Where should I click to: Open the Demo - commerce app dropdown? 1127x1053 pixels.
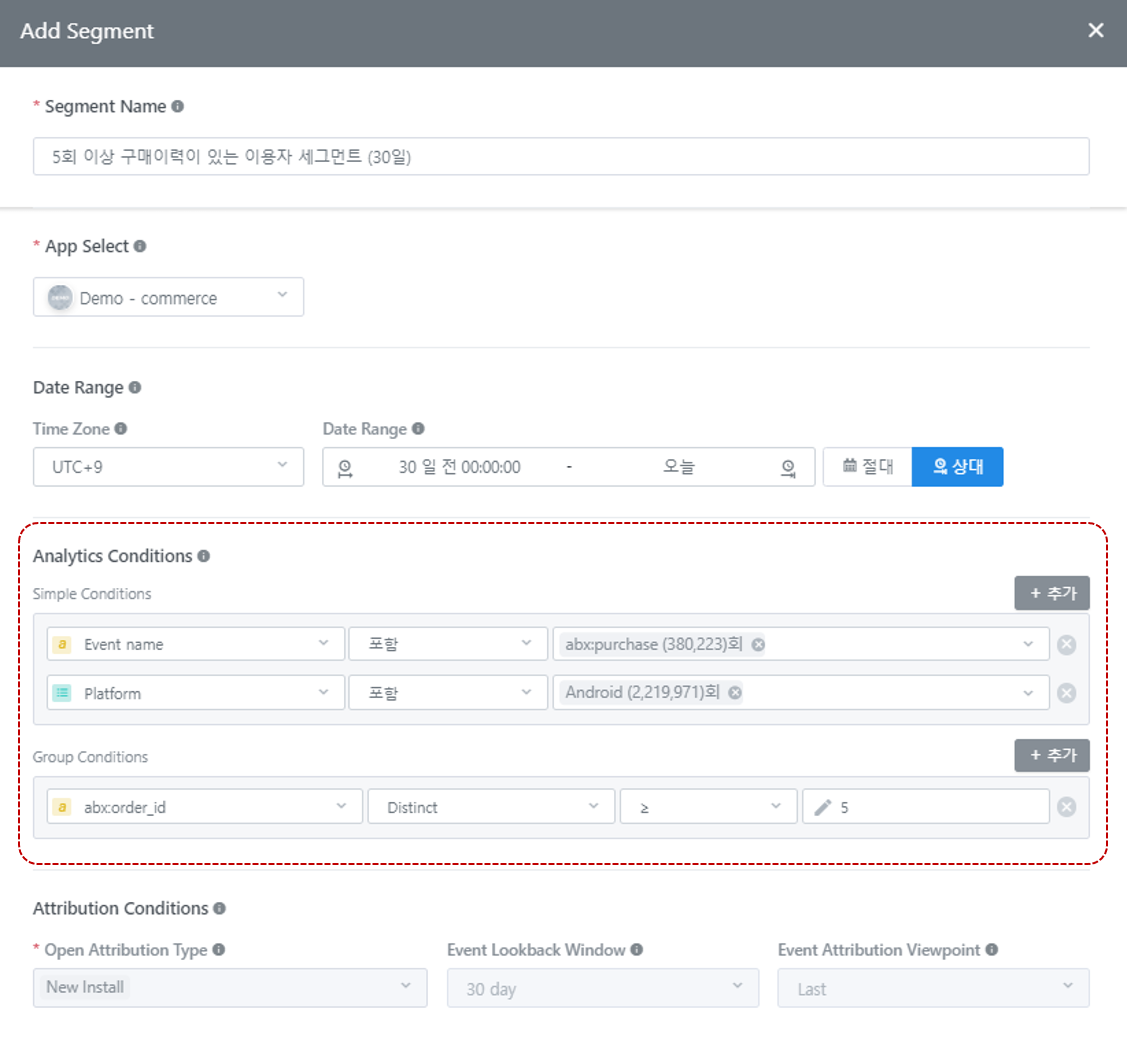pos(168,297)
